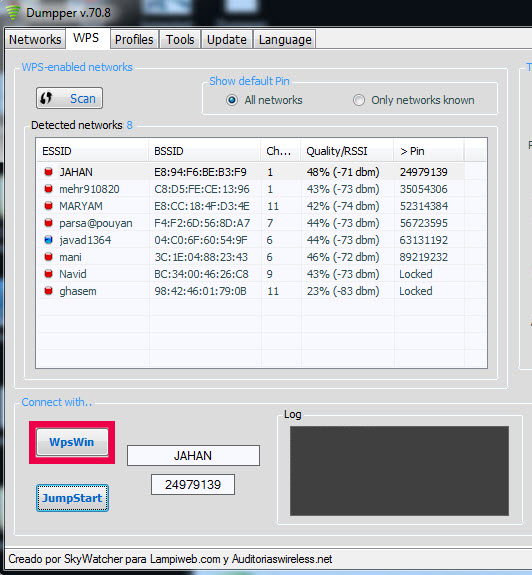Select the Only networks known option
Screen dimensions: 532x575
(359, 100)
